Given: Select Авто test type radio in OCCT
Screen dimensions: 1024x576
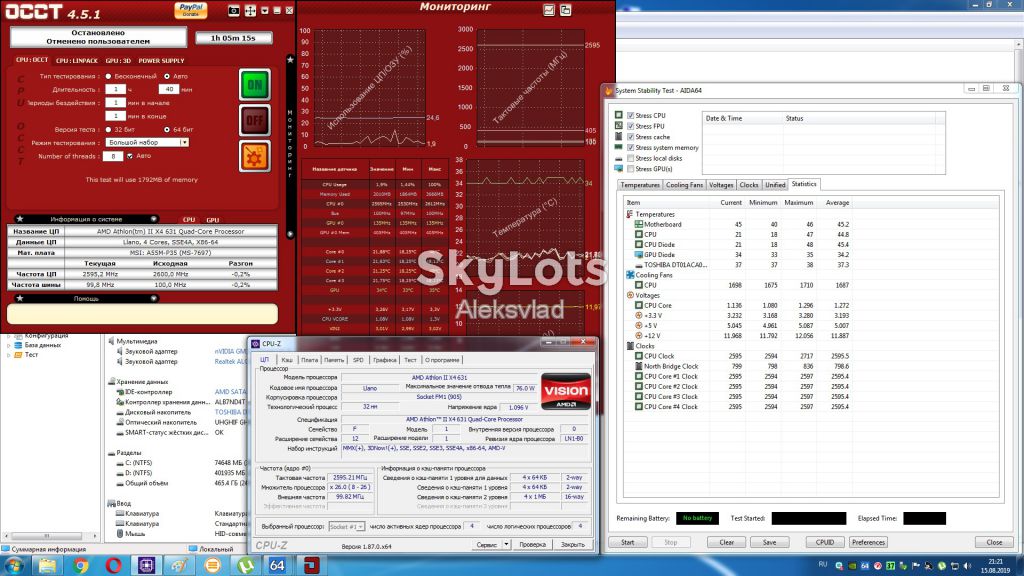Looking at the screenshot, I should coord(167,76).
